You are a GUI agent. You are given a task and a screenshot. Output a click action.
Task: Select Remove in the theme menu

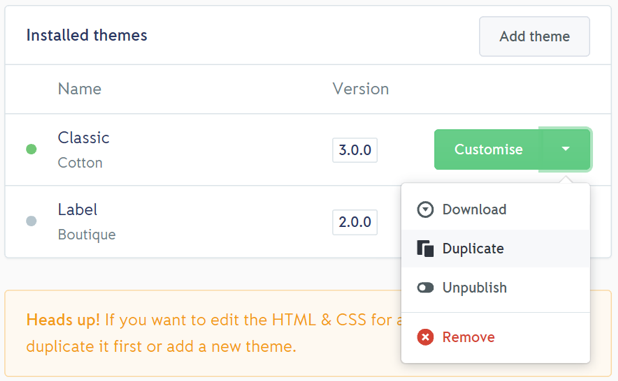495,337
